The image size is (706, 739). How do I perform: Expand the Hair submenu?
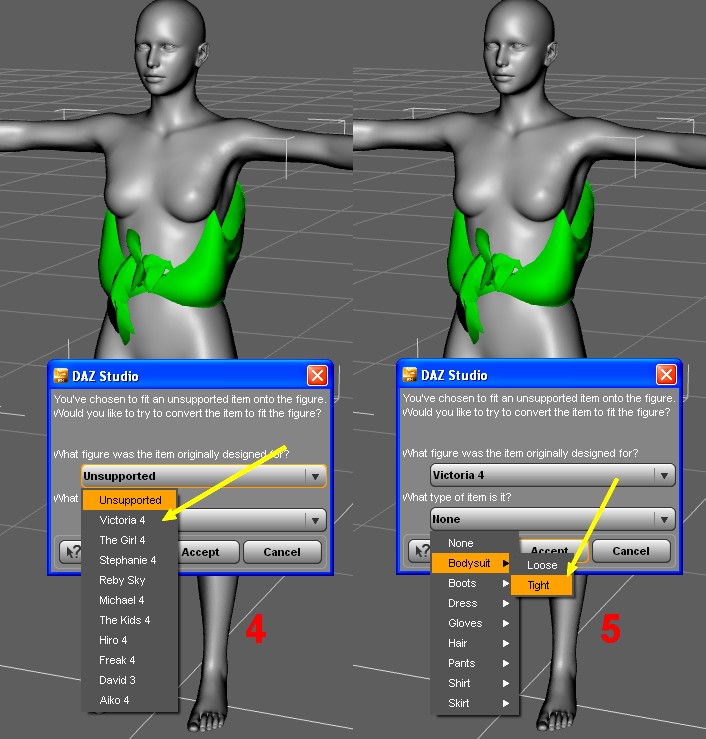pos(475,643)
